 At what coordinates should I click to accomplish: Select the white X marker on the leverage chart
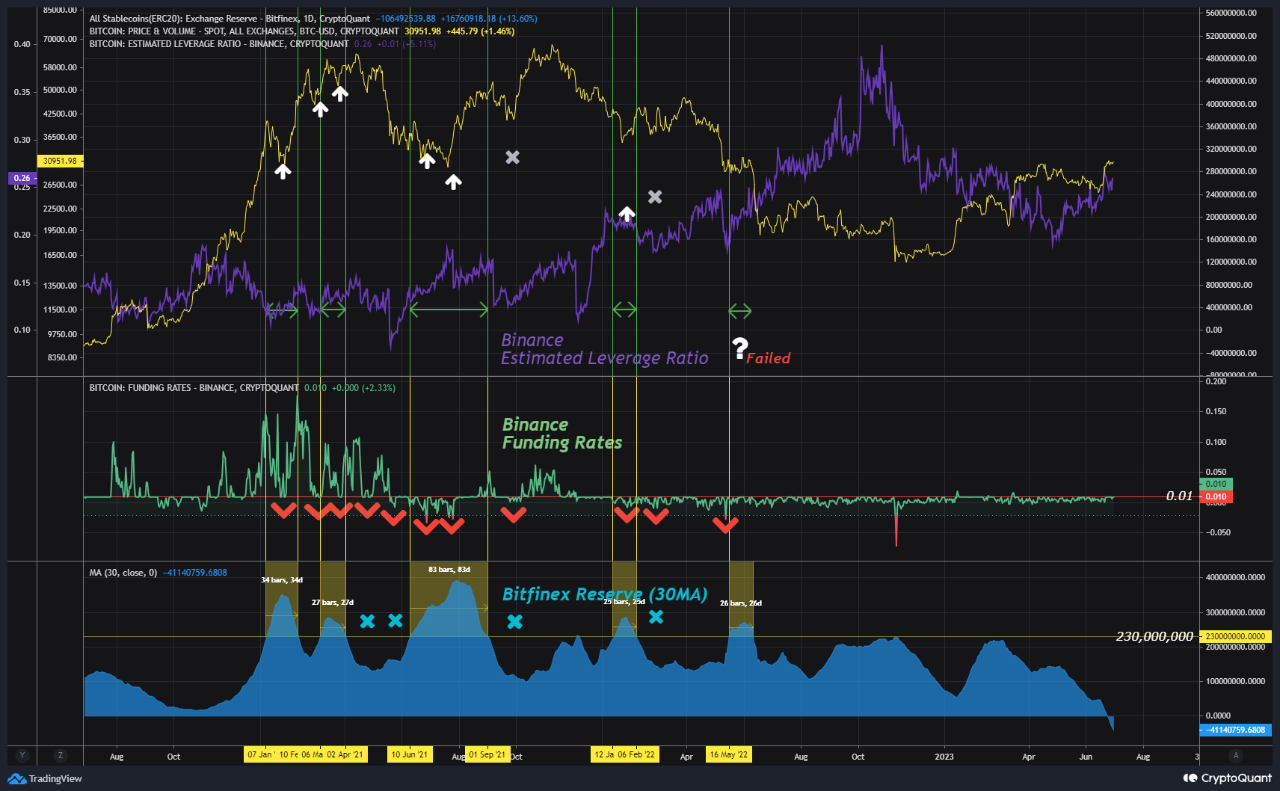(512, 157)
